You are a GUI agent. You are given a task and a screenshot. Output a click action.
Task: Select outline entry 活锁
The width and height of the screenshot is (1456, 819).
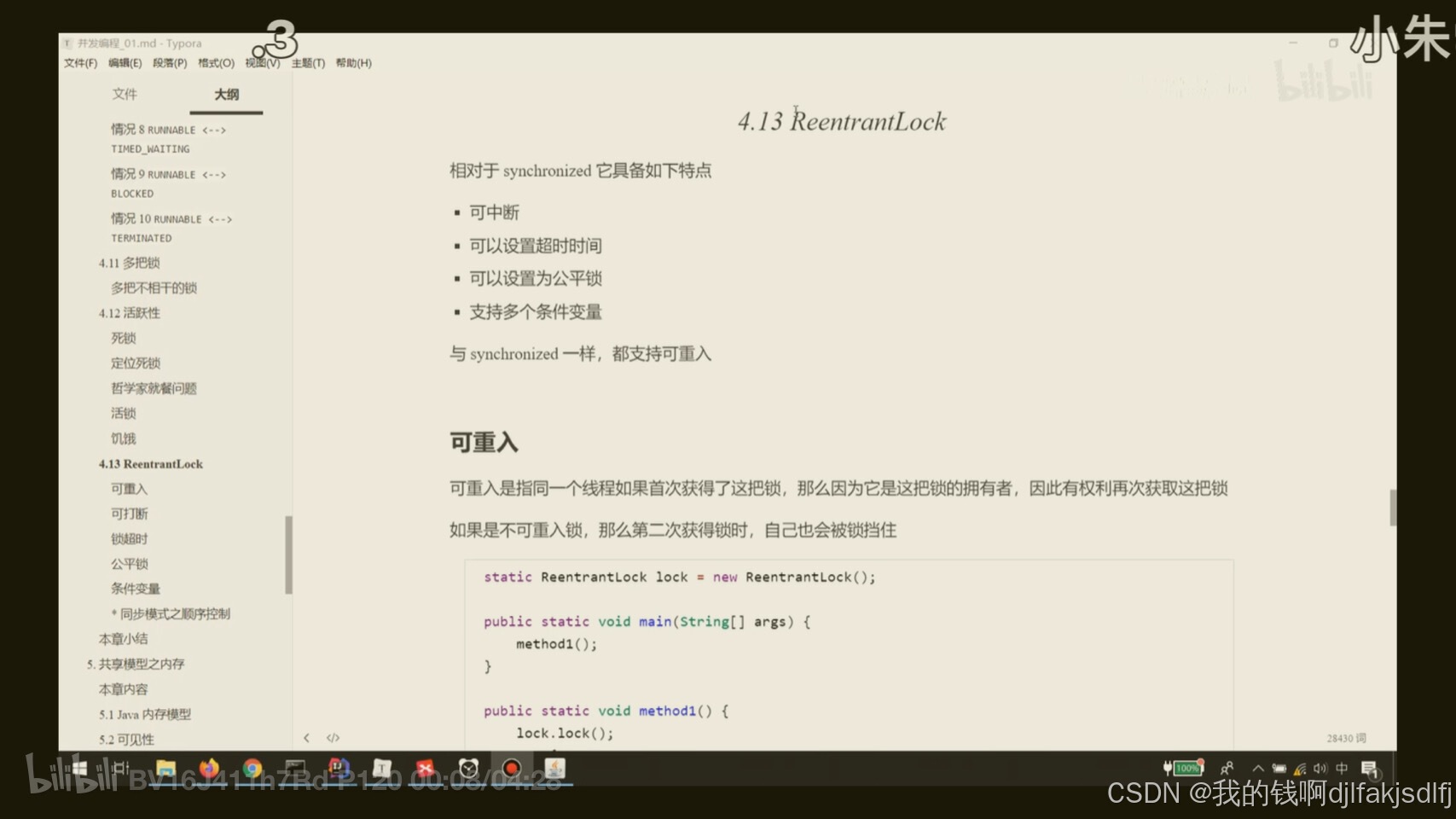[123, 413]
